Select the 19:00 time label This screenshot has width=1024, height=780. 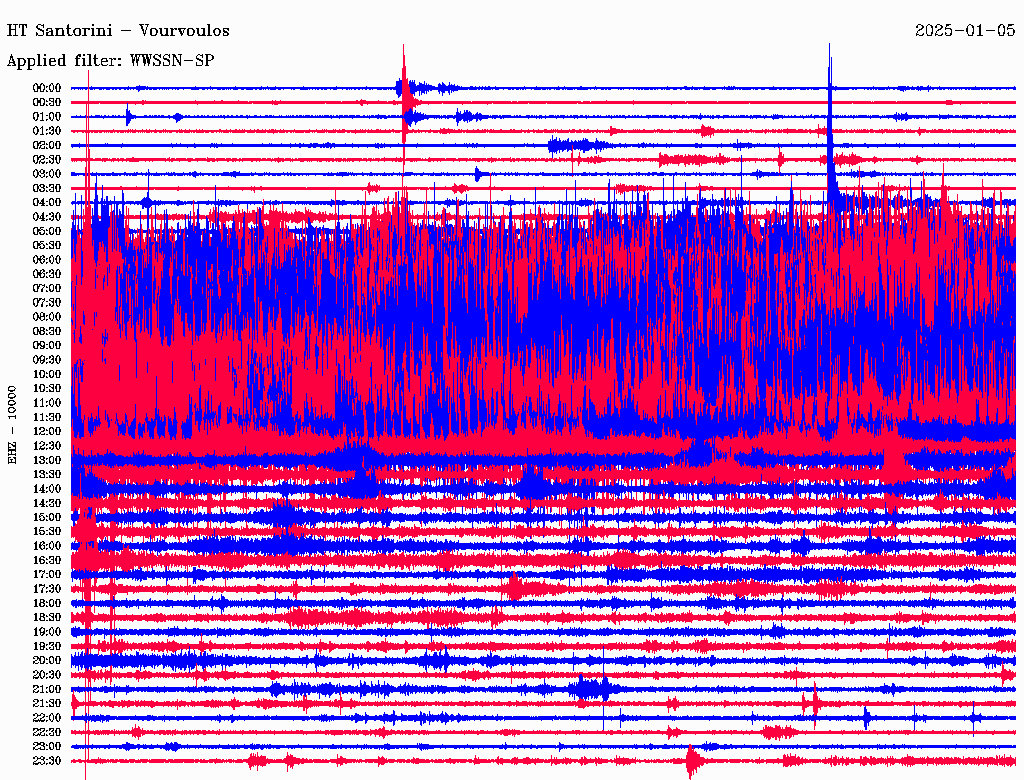point(47,632)
